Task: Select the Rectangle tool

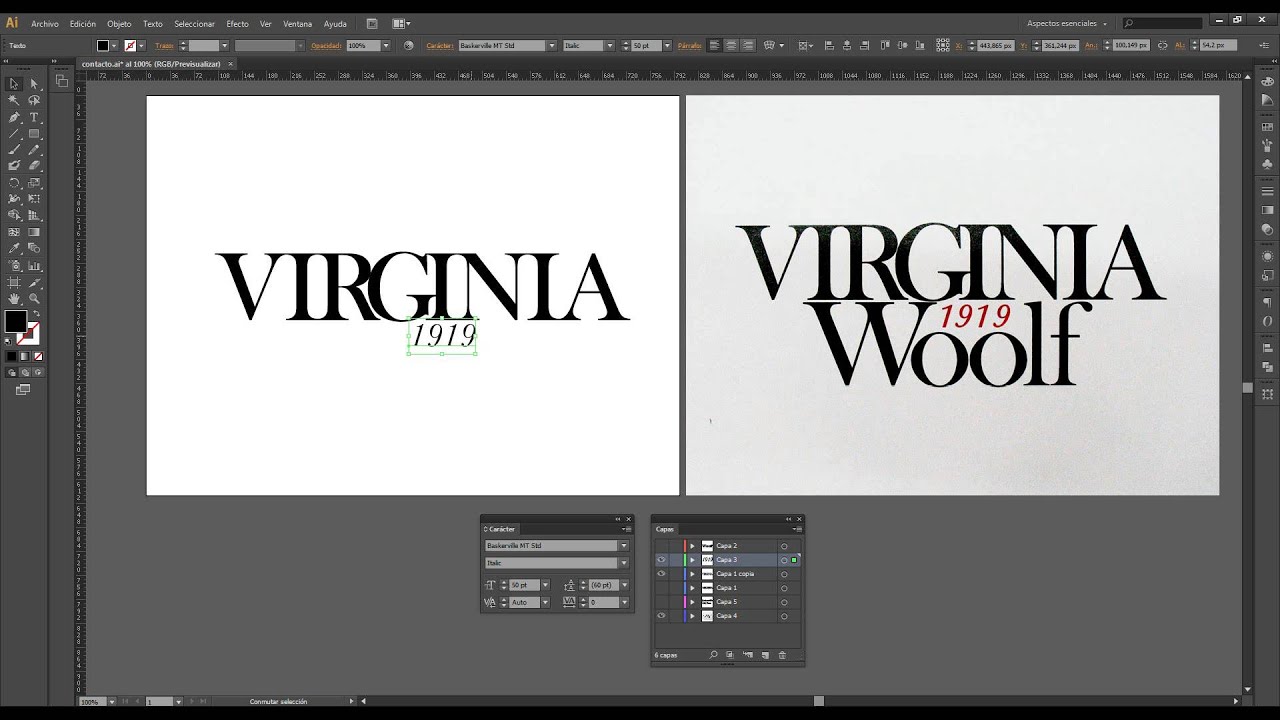Action: pos(34,133)
